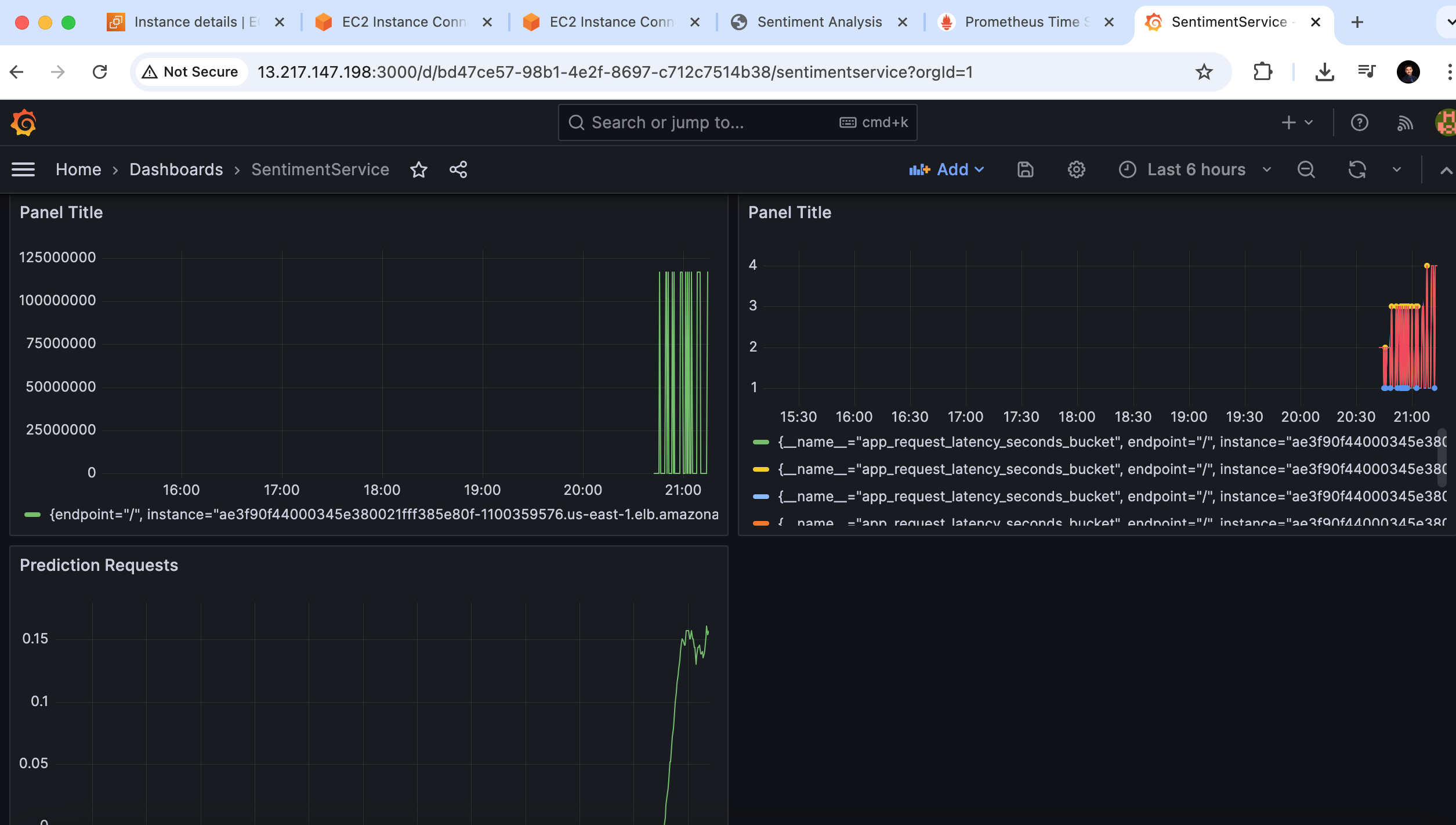1456x825 pixels.
Task: Open the media control icon
Action: click(x=1367, y=72)
